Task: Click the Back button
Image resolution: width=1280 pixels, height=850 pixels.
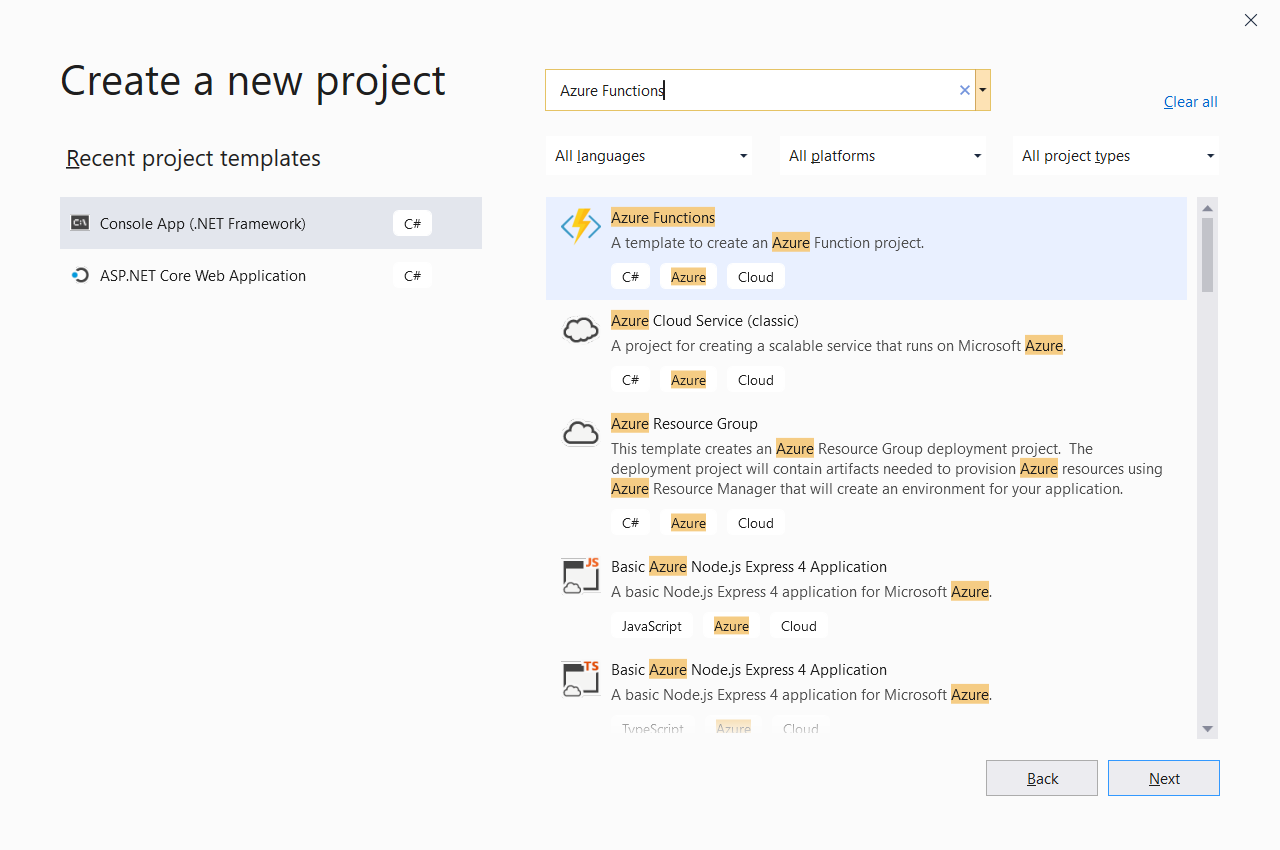Action: click(x=1042, y=778)
